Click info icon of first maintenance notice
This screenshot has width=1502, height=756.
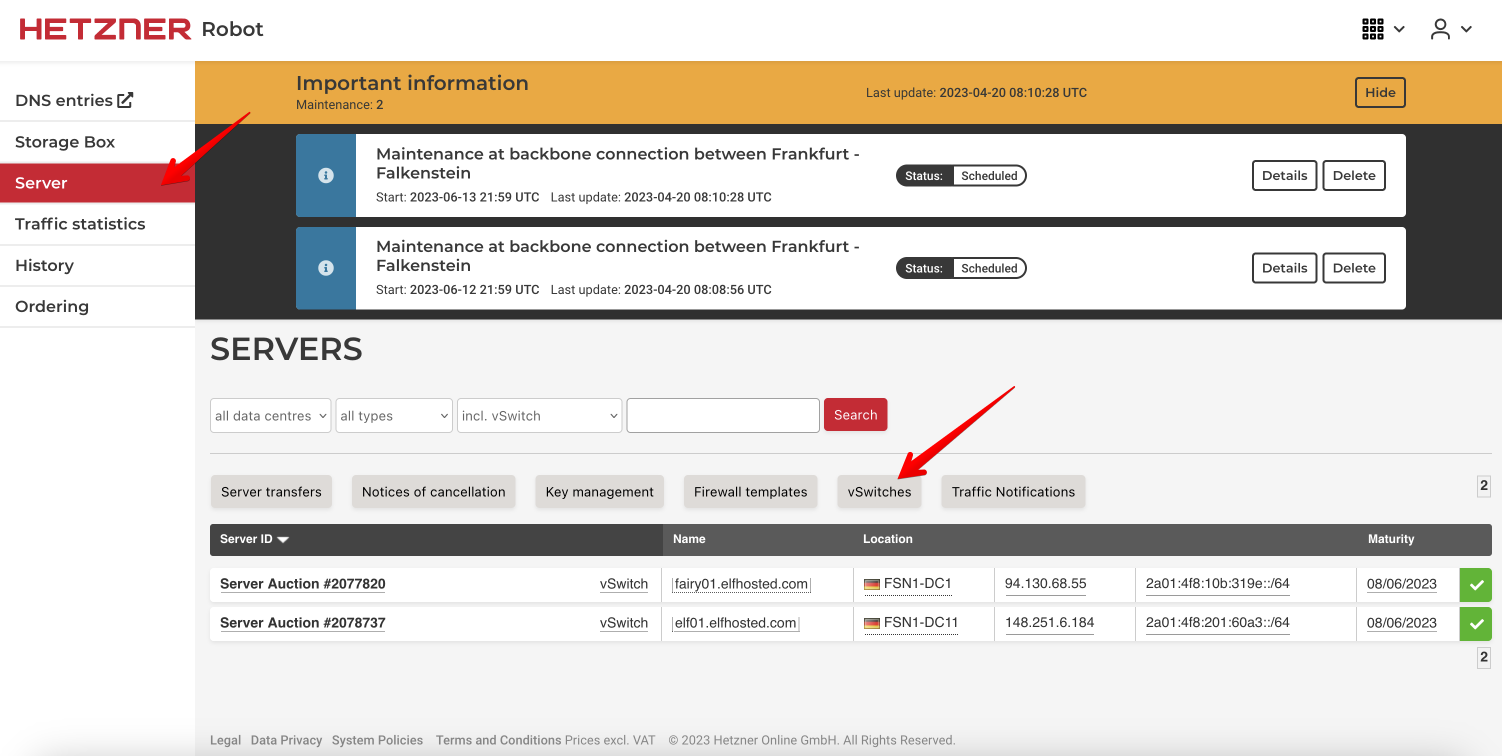(325, 176)
